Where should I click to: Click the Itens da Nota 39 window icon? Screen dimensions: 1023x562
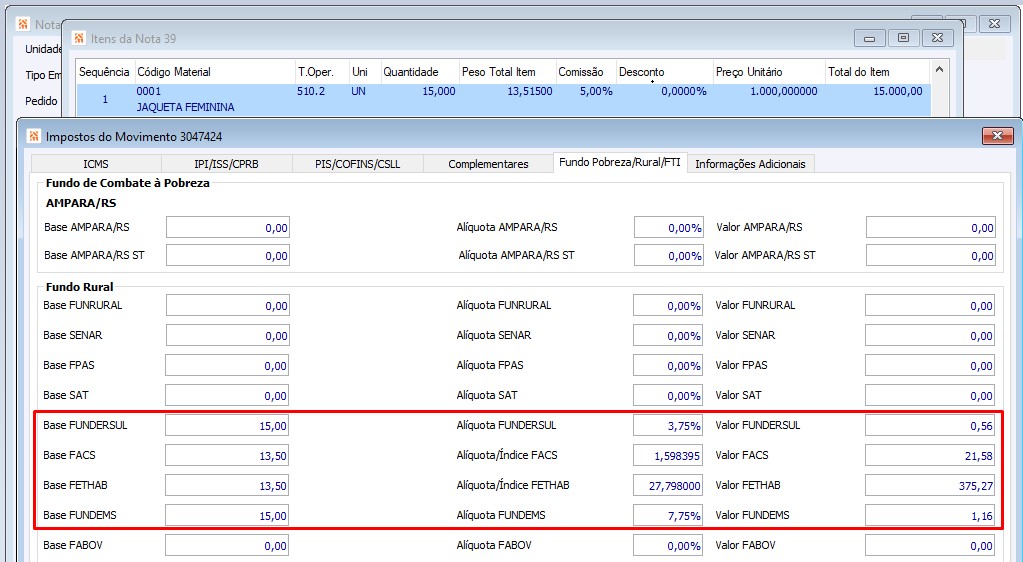pyautogui.click(x=78, y=39)
